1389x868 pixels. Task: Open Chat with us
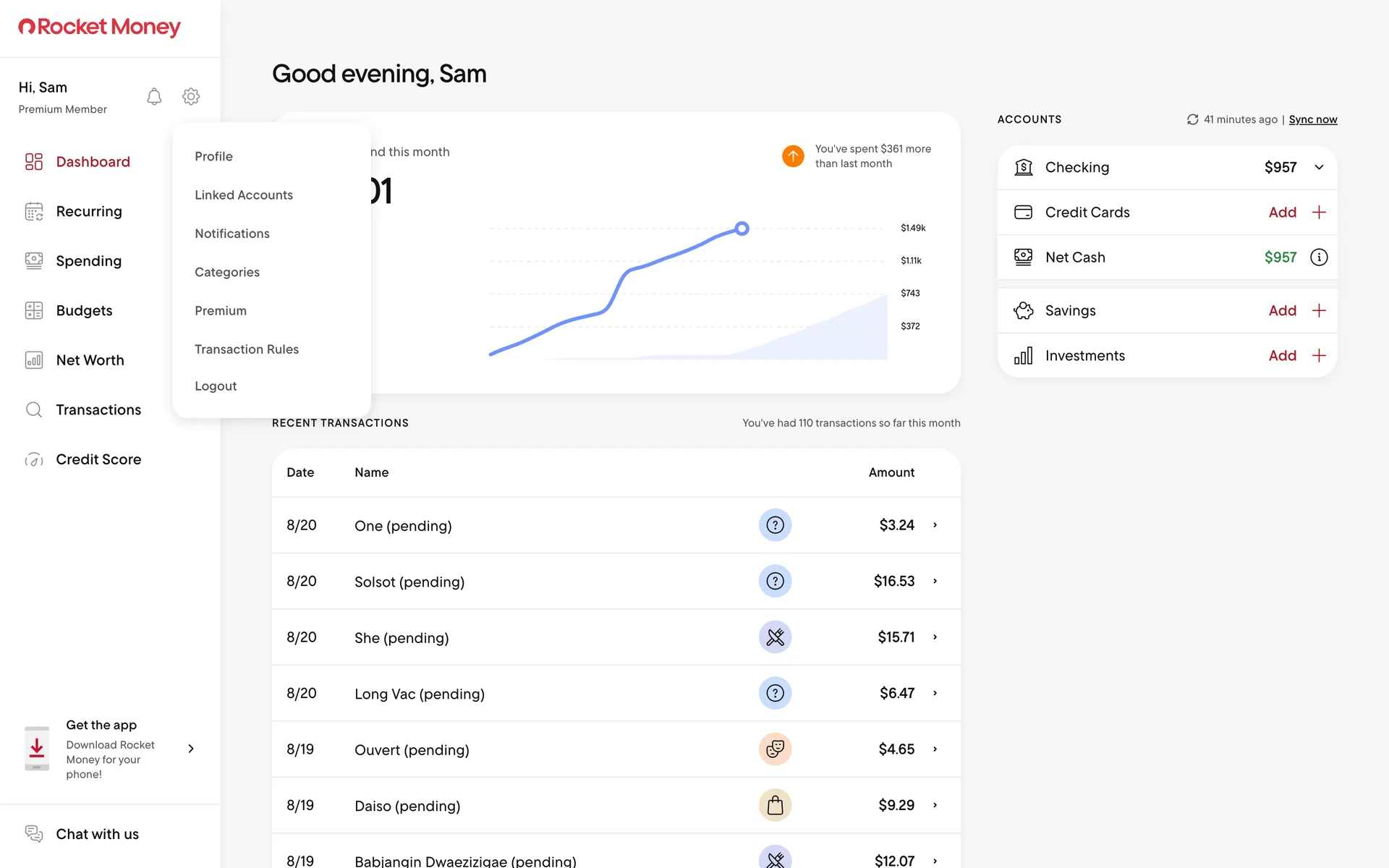point(97,834)
